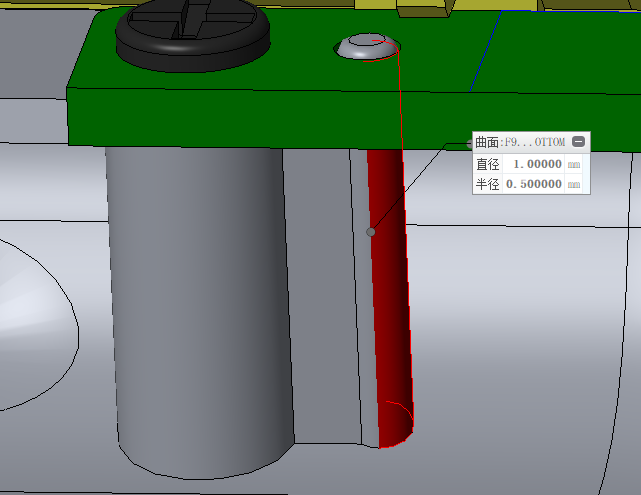This screenshot has width=641, height=495.
Task: Select the 半径 value 0.500000 field
Action: click(x=533, y=184)
